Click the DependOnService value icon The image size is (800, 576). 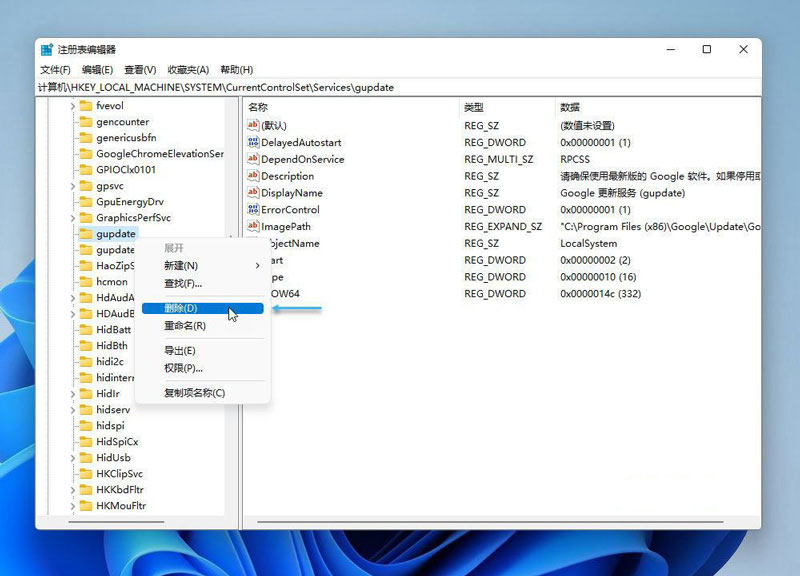click(x=253, y=159)
